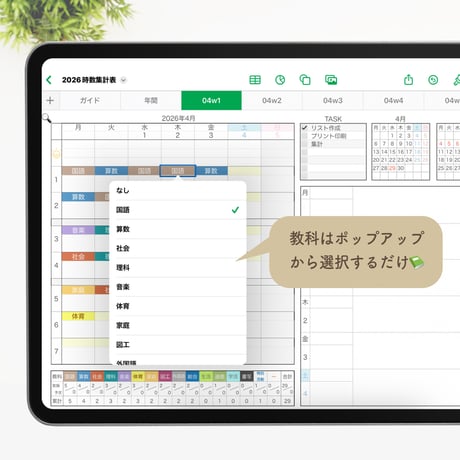Select date 30 in the 4月 calendar

pyautogui.click(x=401, y=168)
